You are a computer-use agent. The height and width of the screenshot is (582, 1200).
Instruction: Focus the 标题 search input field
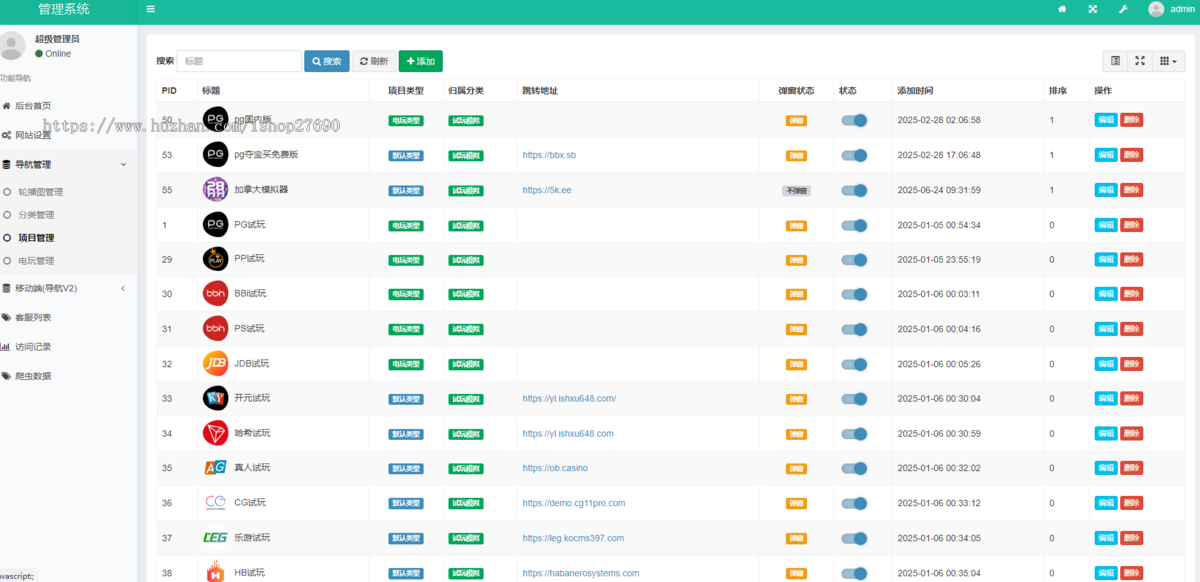click(239, 61)
